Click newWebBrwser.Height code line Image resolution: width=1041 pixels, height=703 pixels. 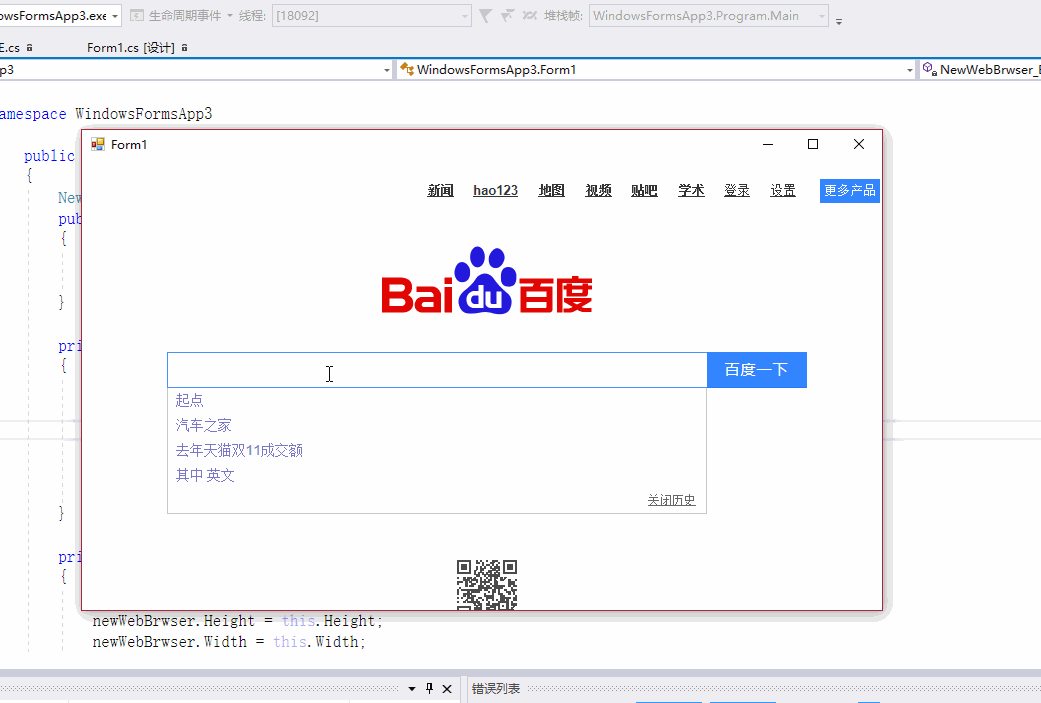(238, 621)
